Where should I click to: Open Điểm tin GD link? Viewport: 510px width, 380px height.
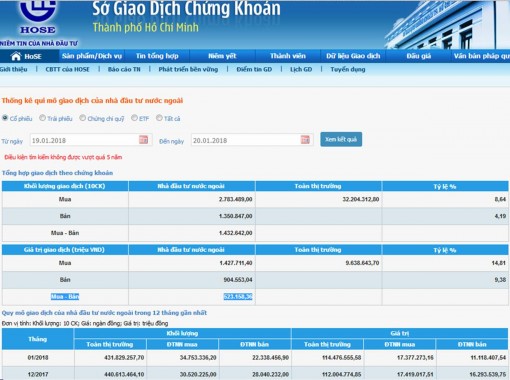pyautogui.click(x=254, y=69)
